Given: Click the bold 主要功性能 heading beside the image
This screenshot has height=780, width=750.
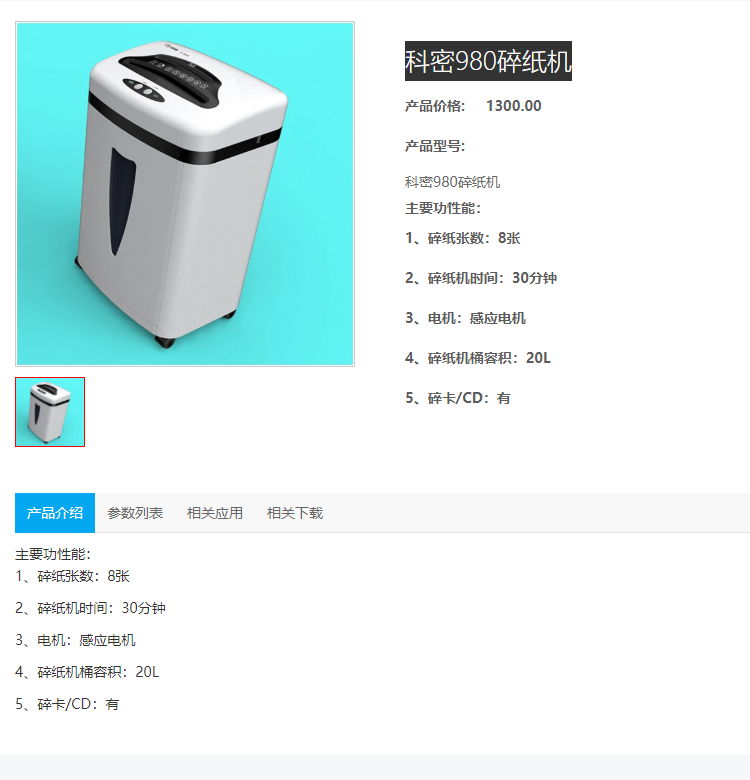Looking at the screenshot, I should click(443, 208).
